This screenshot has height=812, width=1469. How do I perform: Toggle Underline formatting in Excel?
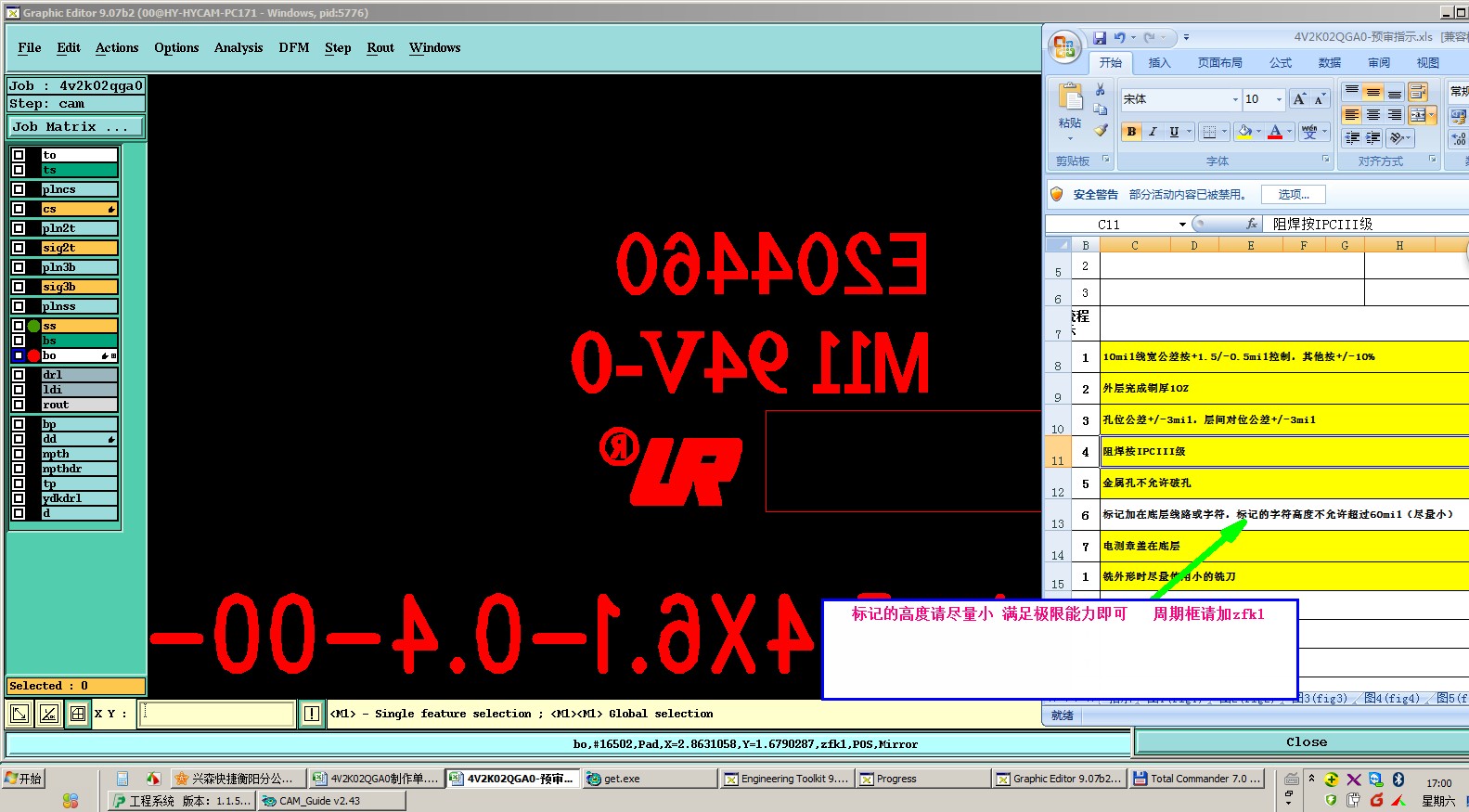click(1174, 132)
